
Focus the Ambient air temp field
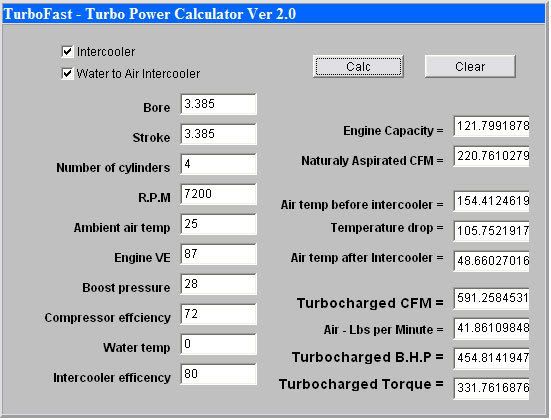[219, 224]
